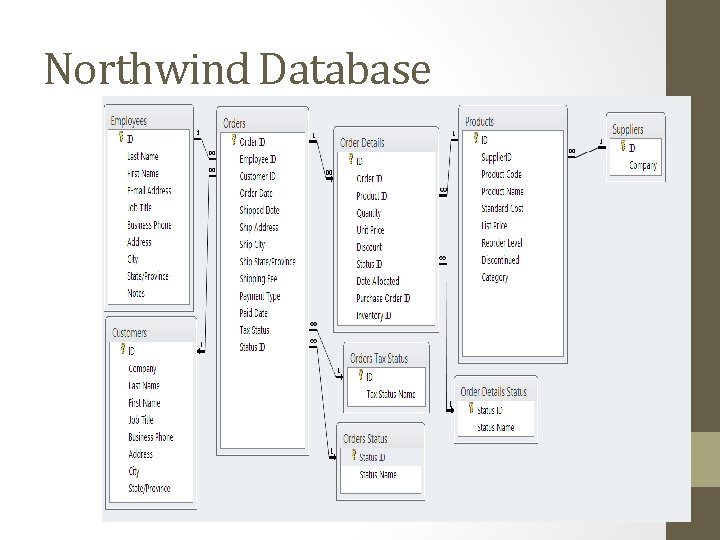Image resolution: width=720 pixels, height=540 pixels.
Task: Select the Customer ID field in Orders
Action: tap(258, 176)
